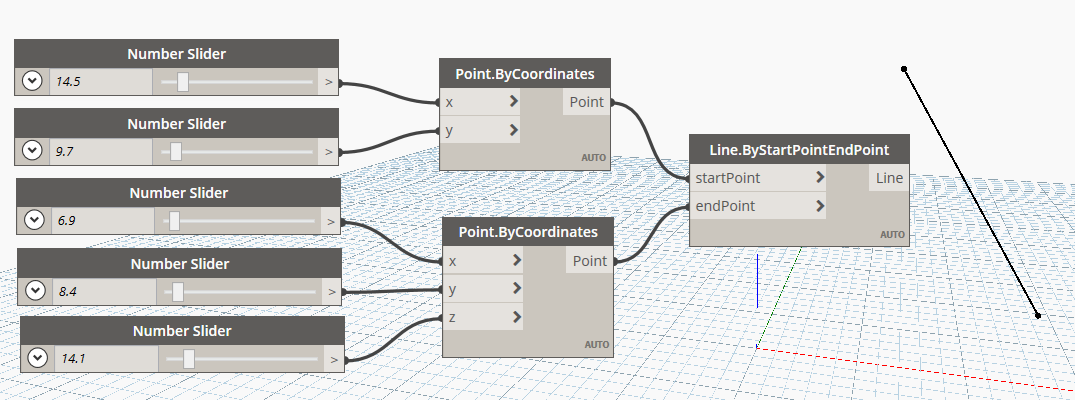Click the slider handle for value 14.1
This screenshot has width=1075, height=400.
click(x=189, y=359)
